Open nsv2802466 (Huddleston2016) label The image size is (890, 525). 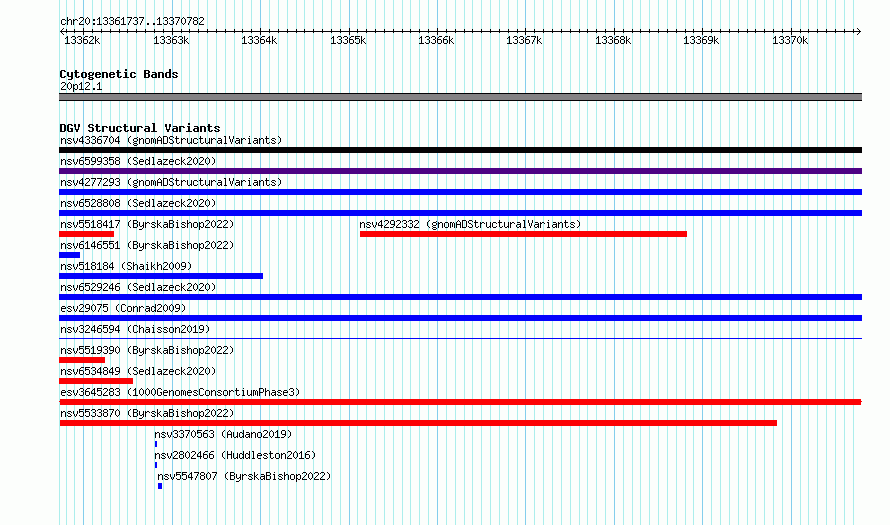235,455
